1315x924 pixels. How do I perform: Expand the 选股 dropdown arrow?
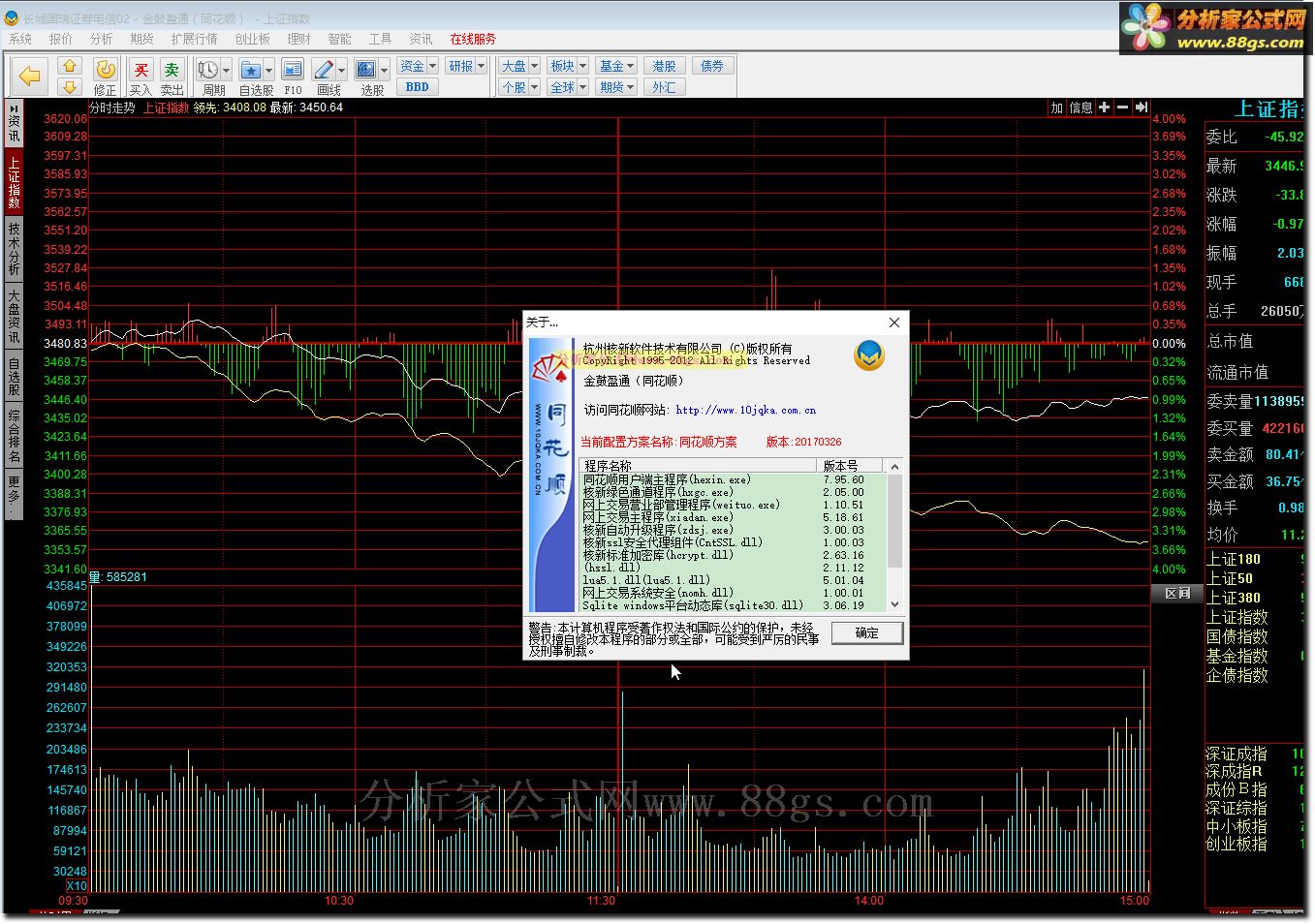pyautogui.click(x=384, y=70)
